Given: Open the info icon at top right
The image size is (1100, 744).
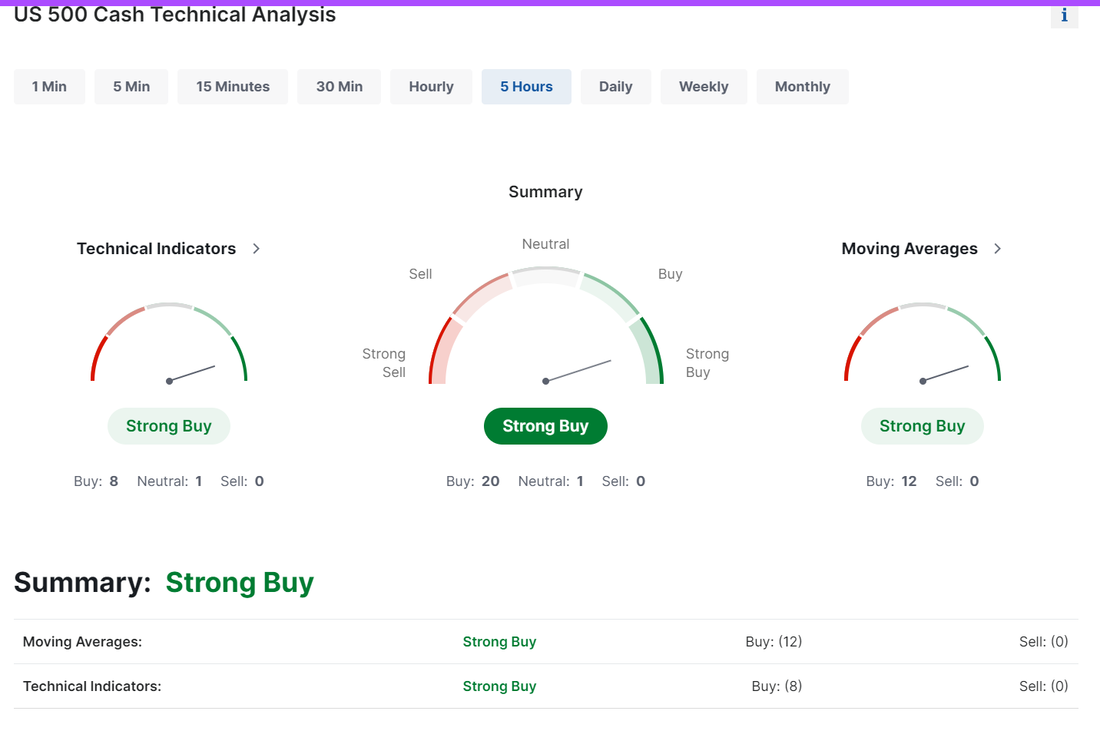Looking at the screenshot, I should tap(1064, 15).
